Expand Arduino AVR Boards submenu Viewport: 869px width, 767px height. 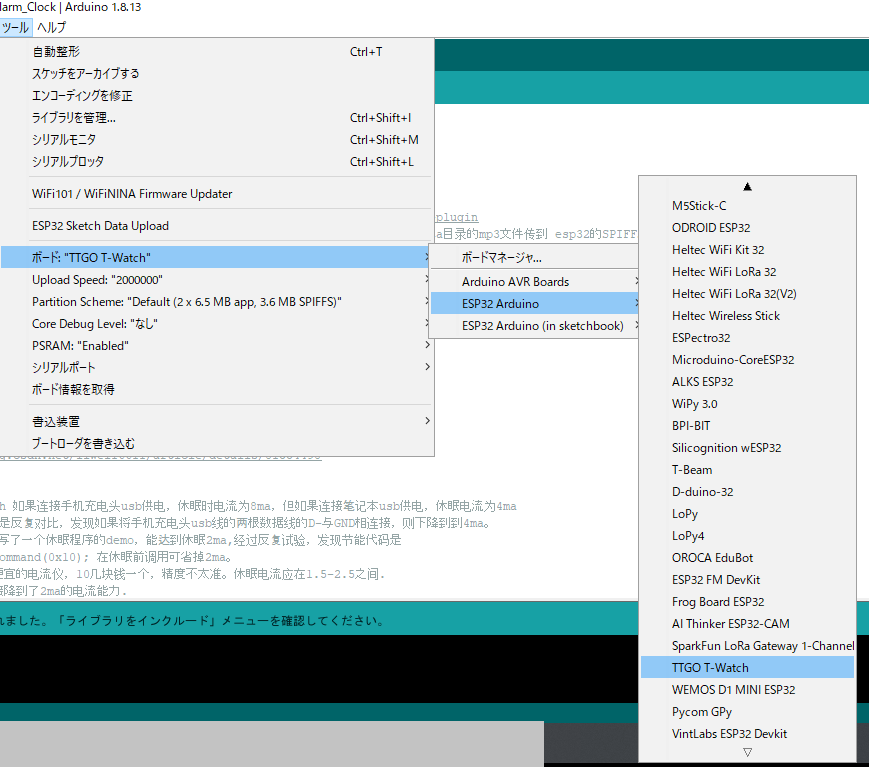534,282
